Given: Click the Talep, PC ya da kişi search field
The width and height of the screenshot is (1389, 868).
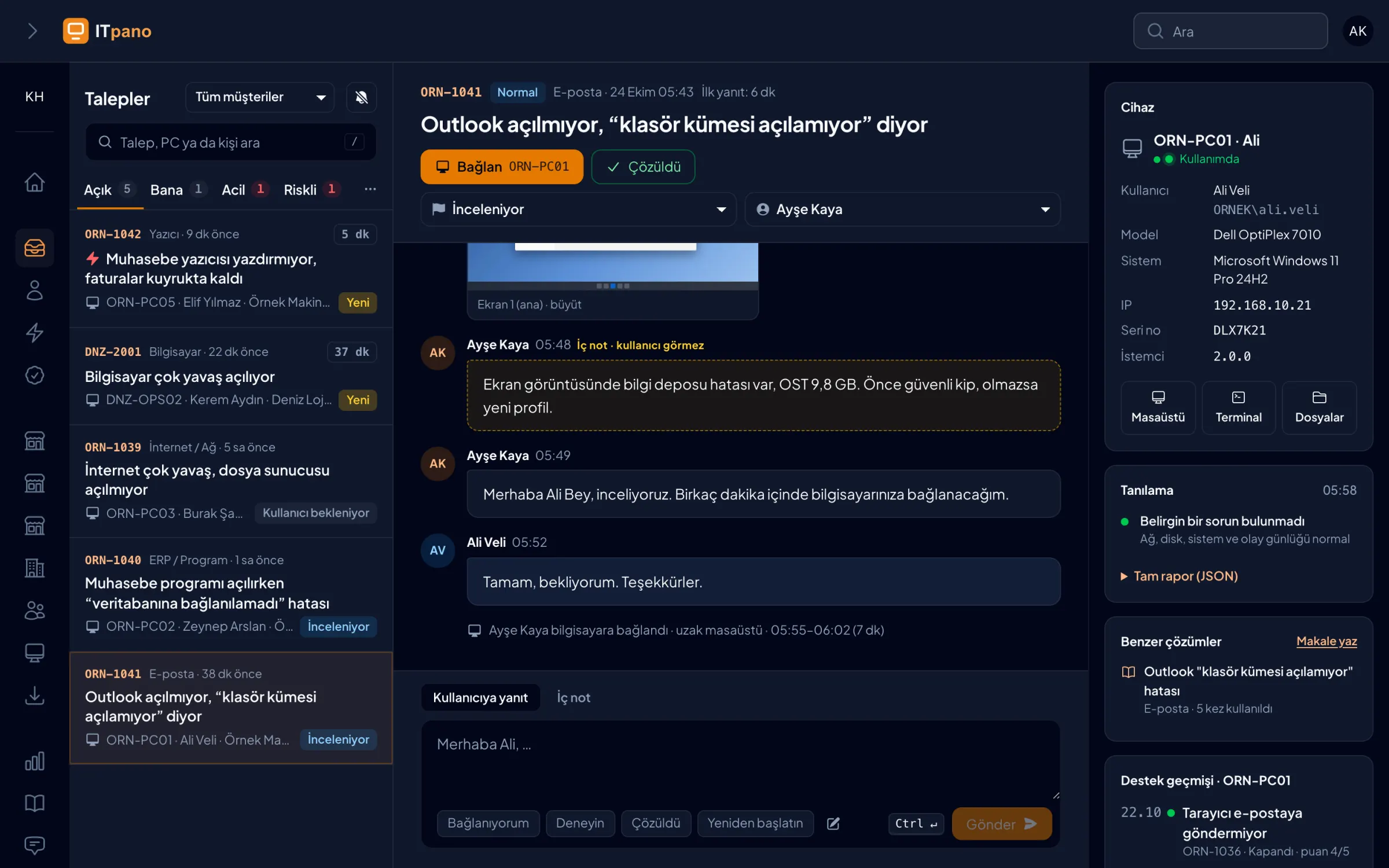Looking at the screenshot, I should [x=231, y=142].
